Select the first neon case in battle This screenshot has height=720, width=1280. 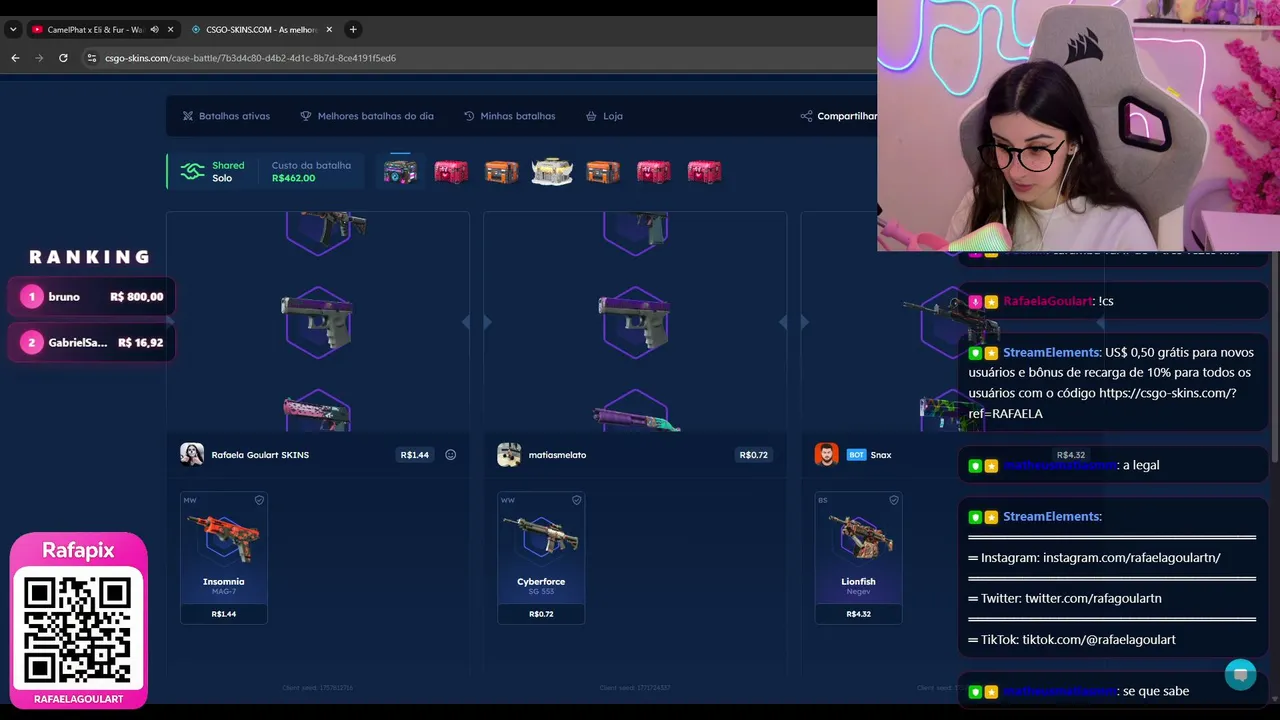tap(400, 172)
